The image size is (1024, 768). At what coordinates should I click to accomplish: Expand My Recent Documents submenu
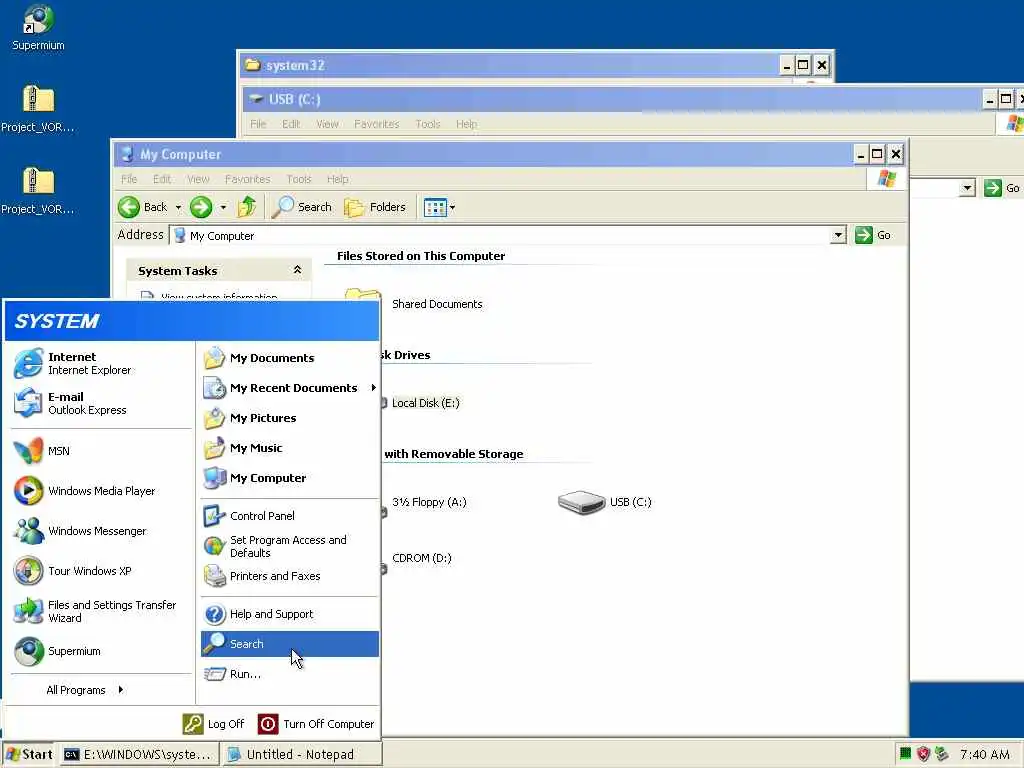click(x=289, y=388)
